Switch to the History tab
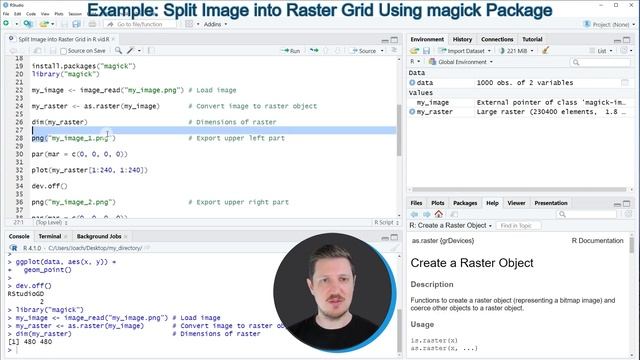Screen dimensions: 640x360 pyautogui.click(x=462, y=39)
